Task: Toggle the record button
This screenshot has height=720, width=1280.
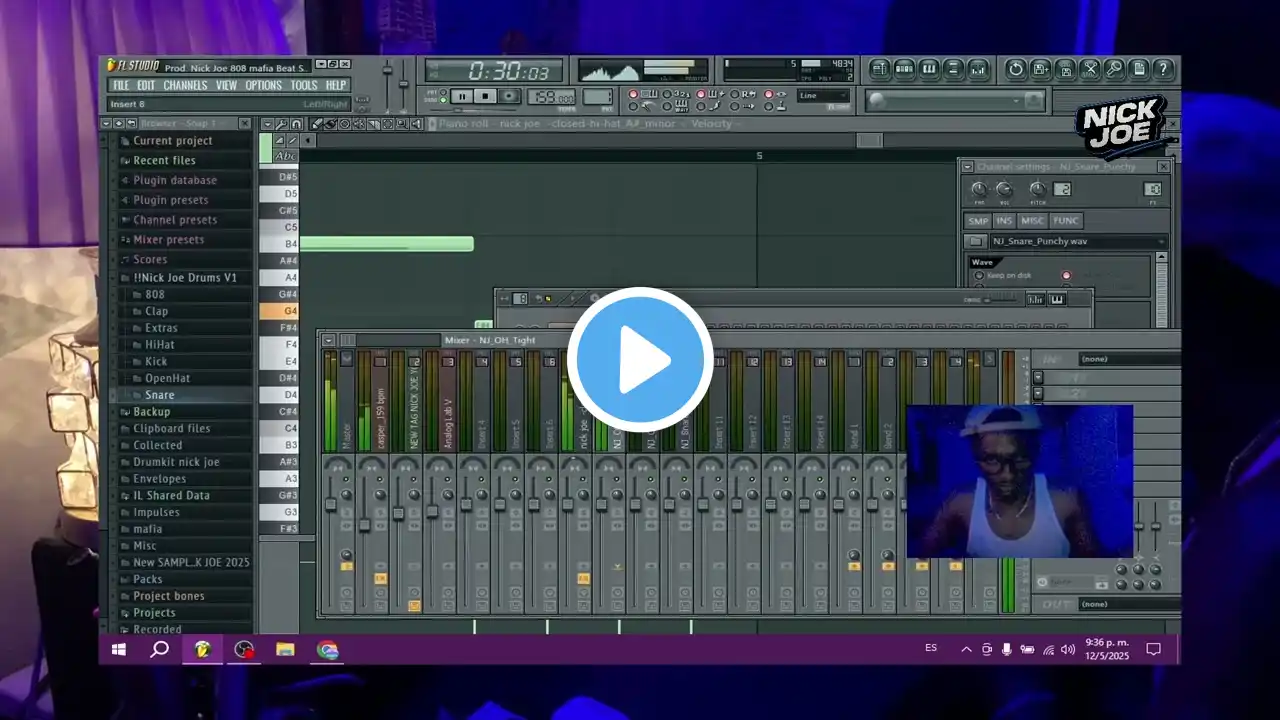Action: pyautogui.click(x=509, y=96)
